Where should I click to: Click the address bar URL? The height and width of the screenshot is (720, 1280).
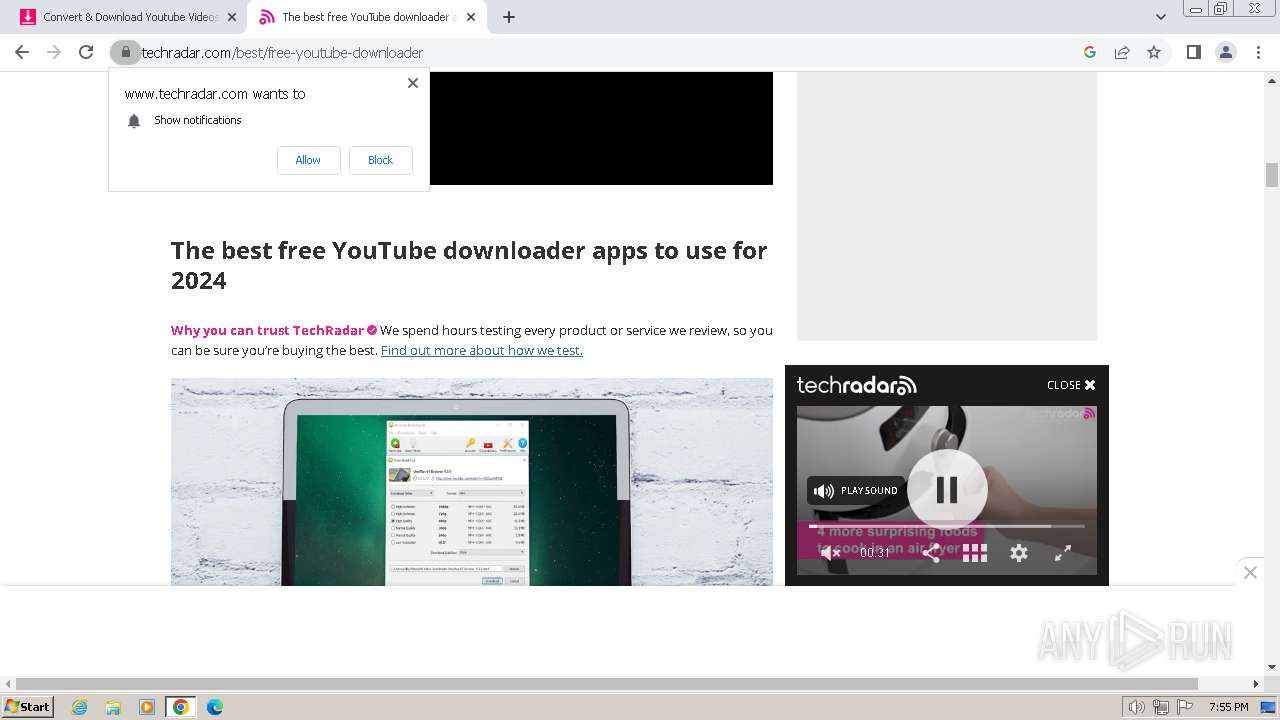pyautogui.click(x=283, y=53)
